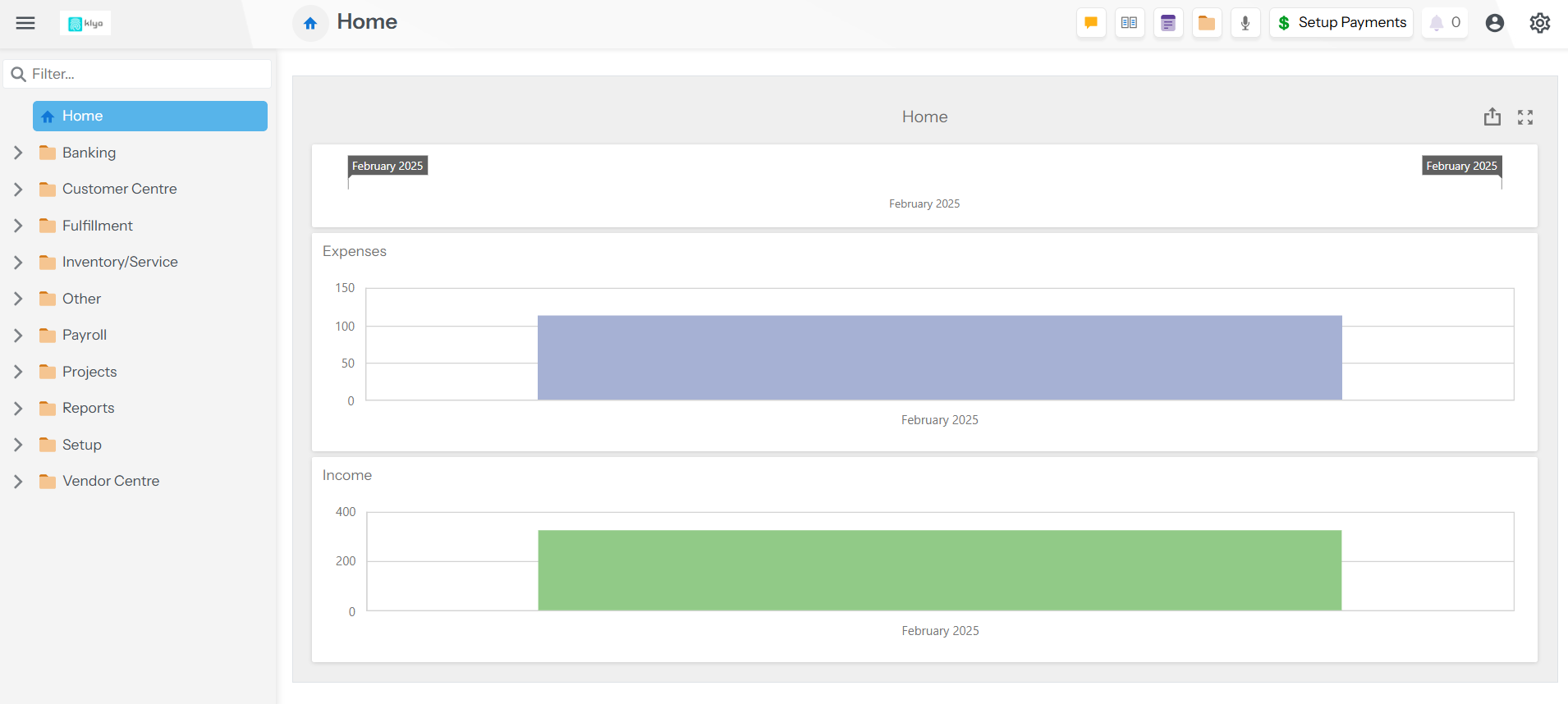Activate the microphone voice icon
This screenshot has height=704, width=1568.
pos(1245,23)
